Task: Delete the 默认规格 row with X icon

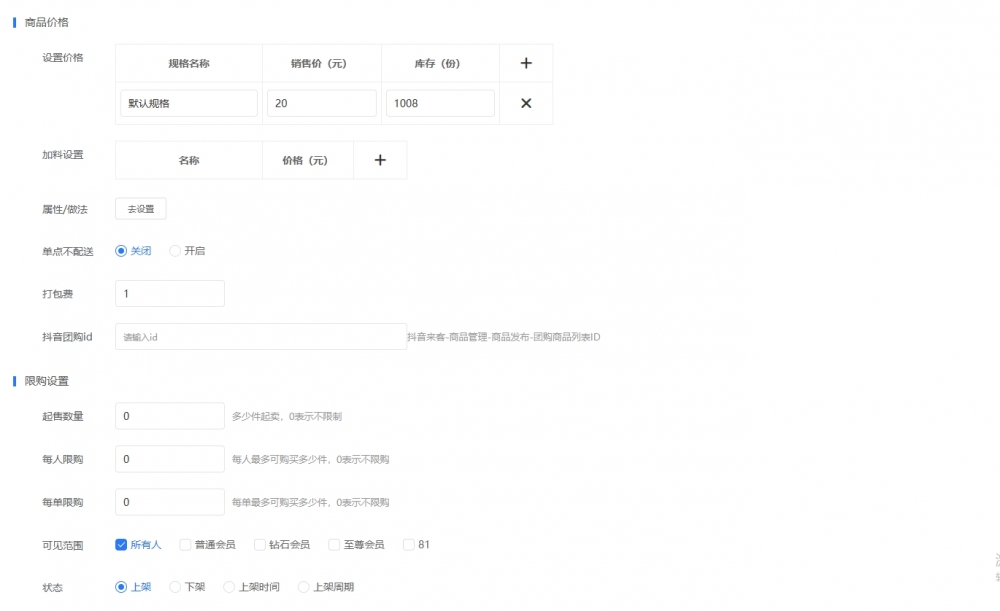Action: 526,103
